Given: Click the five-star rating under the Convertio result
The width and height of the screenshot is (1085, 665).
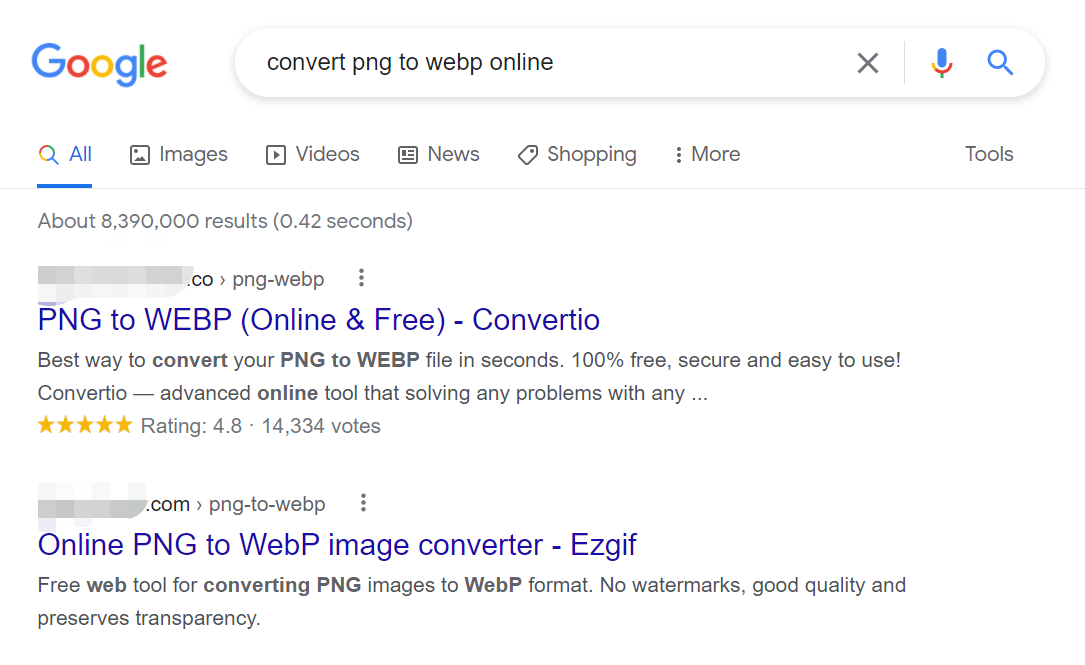Looking at the screenshot, I should pyautogui.click(x=85, y=424).
